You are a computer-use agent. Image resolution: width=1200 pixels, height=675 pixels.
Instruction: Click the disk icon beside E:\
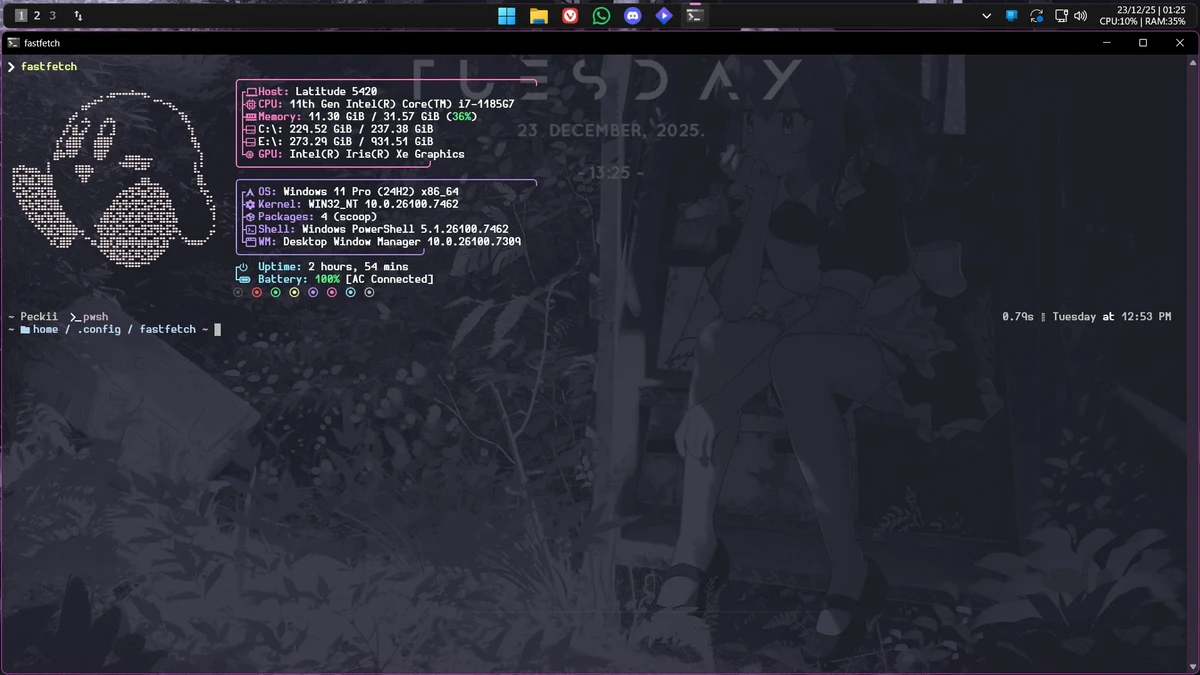click(252, 142)
